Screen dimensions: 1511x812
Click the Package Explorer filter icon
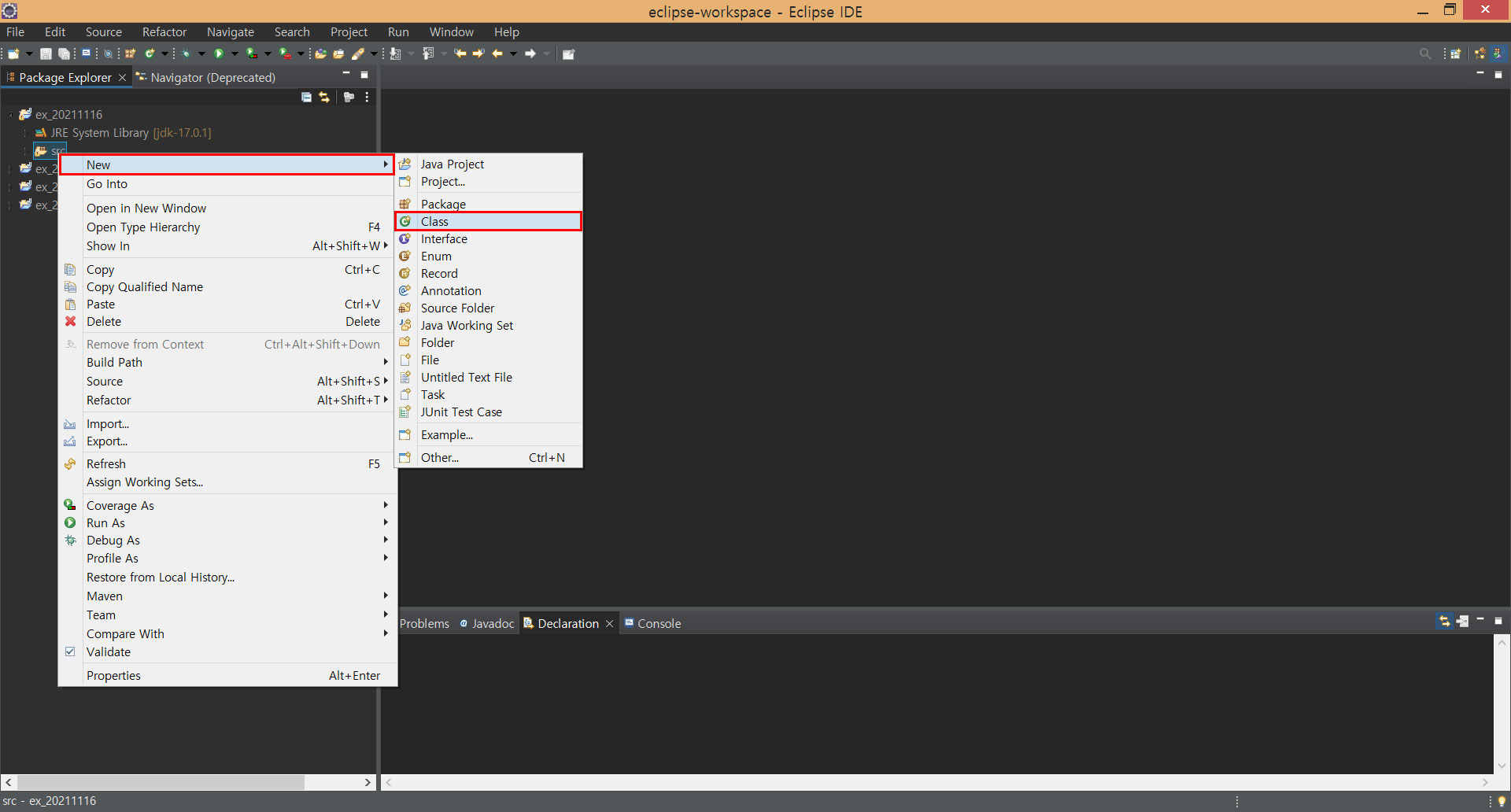click(x=349, y=97)
